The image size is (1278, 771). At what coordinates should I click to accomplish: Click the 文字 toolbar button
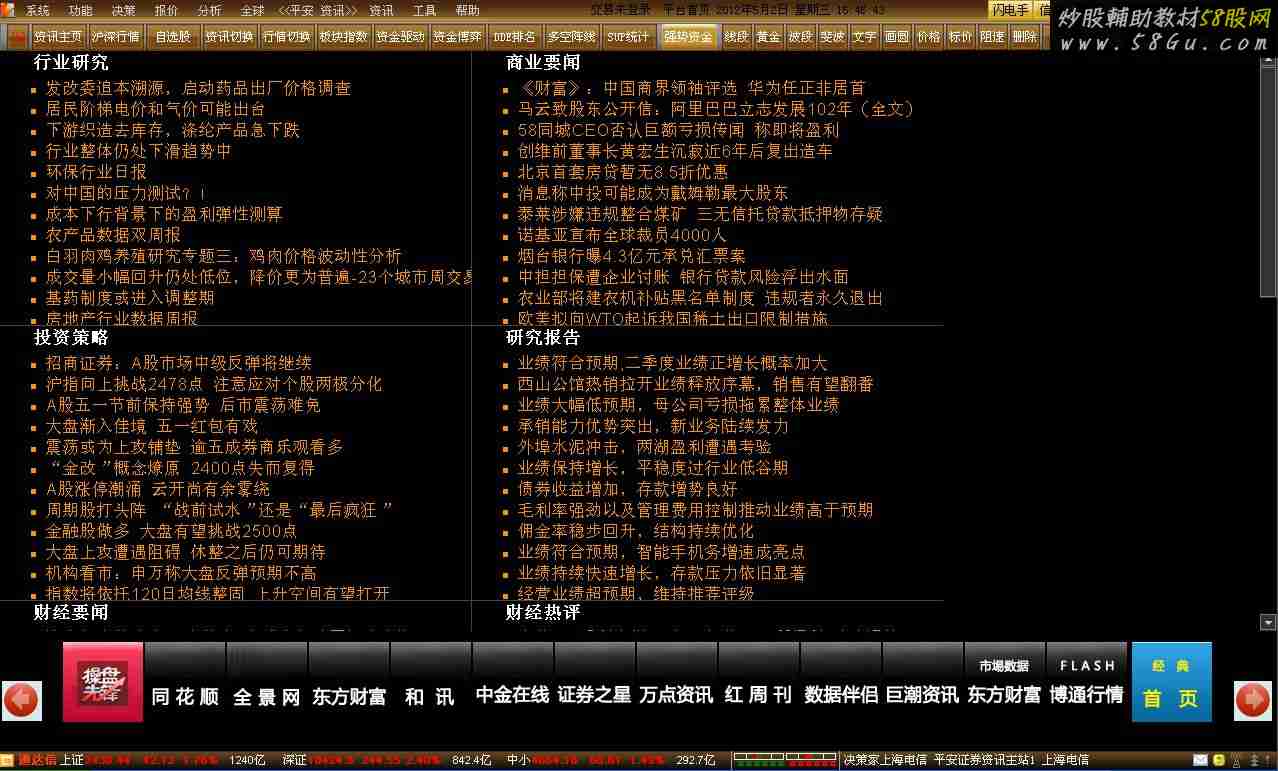tap(864, 37)
